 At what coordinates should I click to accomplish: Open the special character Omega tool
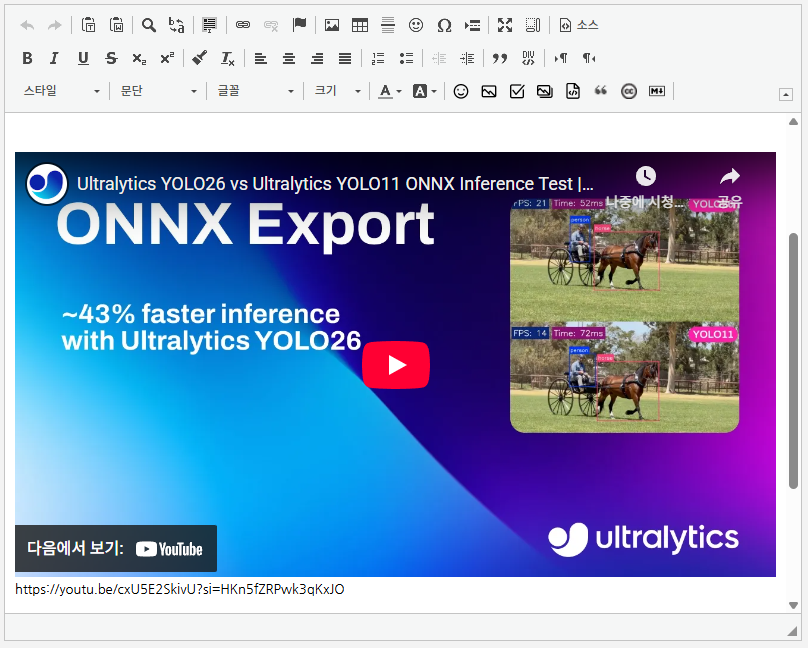pyautogui.click(x=444, y=25)
